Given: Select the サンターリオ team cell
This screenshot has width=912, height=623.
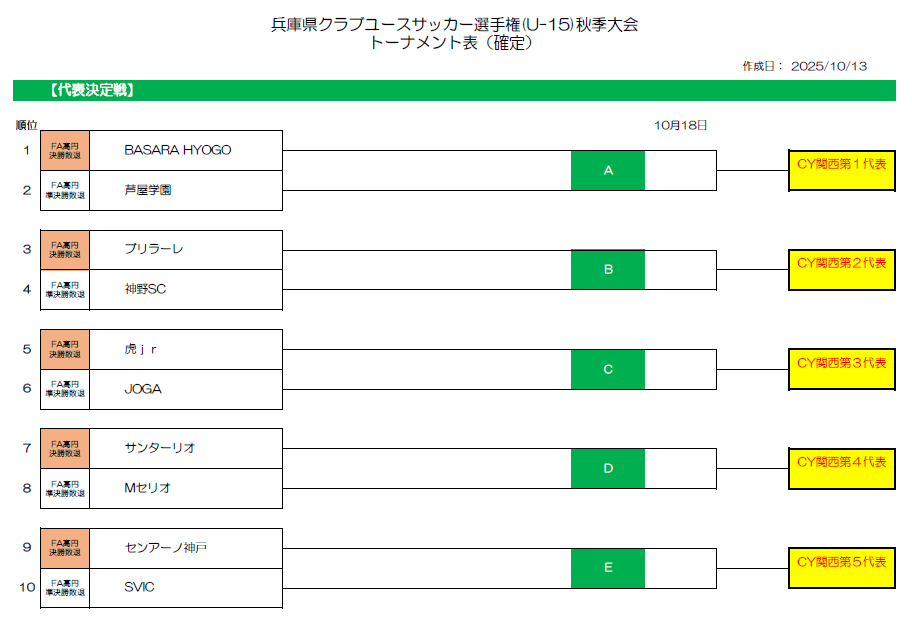Looking at the screenshot, I should (x=185, y=448).
